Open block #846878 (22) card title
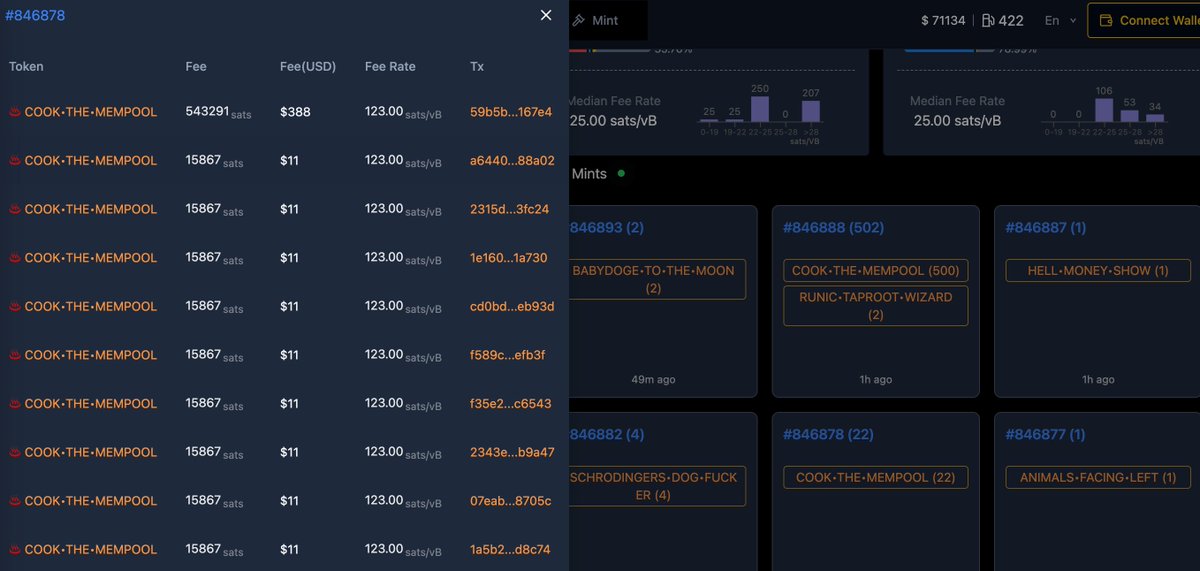The height and width of the screenshot is (571, 1200). coord(829,434)
